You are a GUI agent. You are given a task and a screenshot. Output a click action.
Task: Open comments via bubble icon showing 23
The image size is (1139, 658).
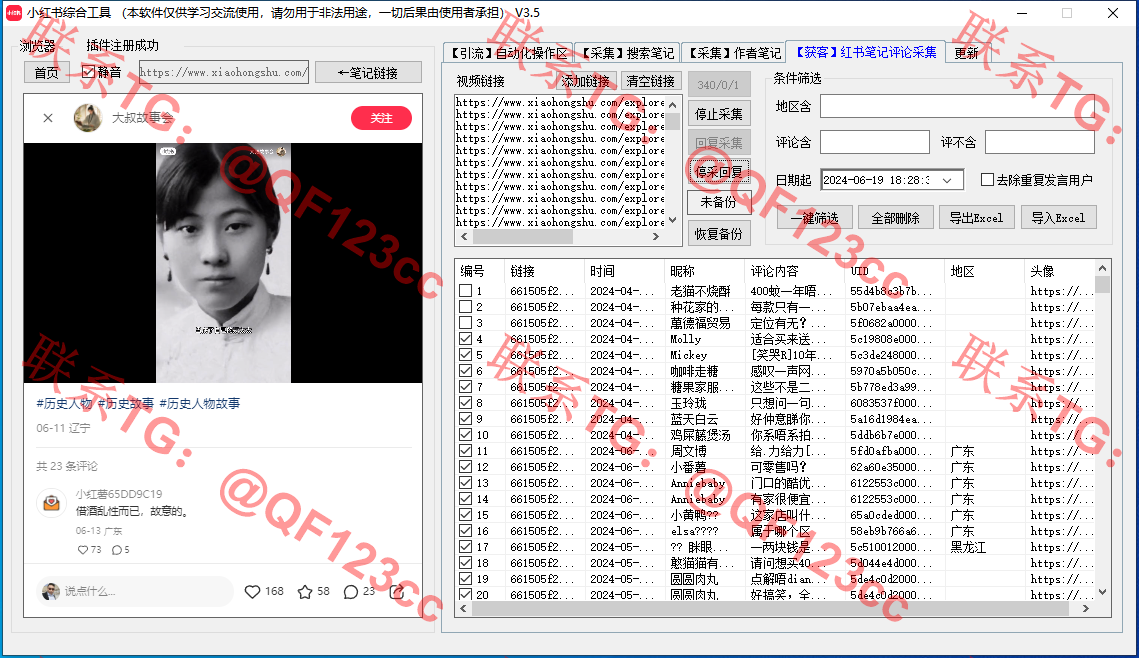(x=351, y=592)
